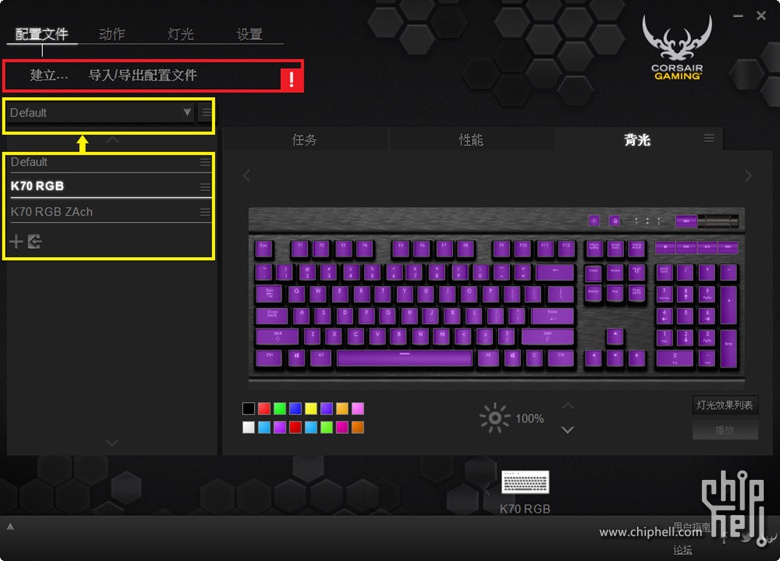The width and height of the screenshot is (780, 561).
Task: Pick the yellow color swatch
Action: [311, 409]
